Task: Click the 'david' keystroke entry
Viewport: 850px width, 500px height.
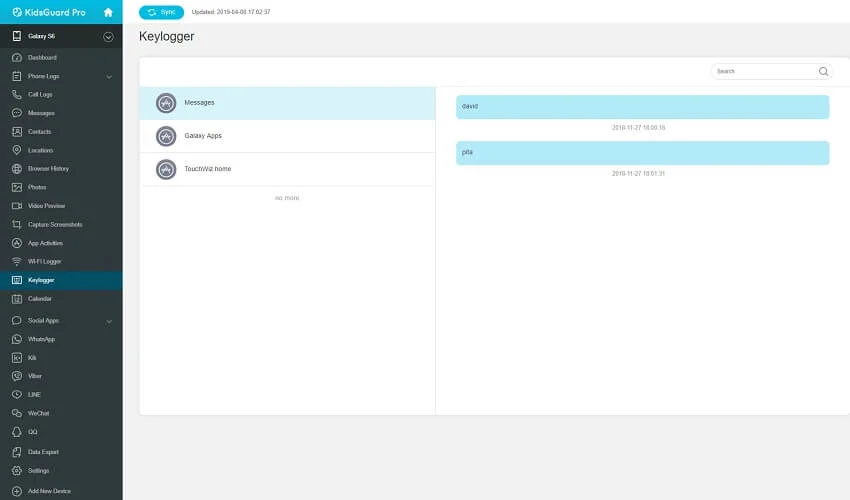Action: (642, 106)
